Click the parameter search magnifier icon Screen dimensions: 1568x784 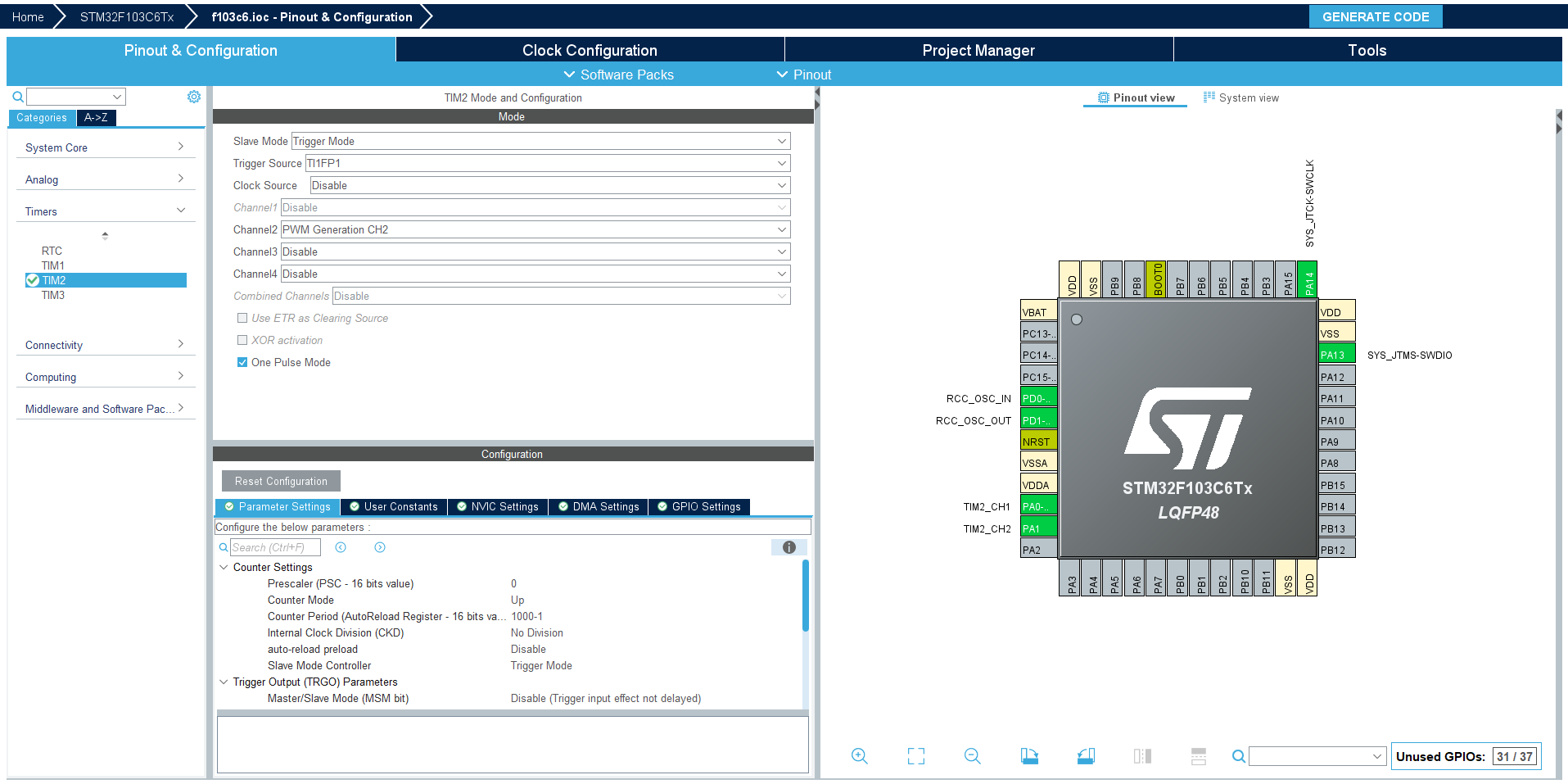click(x=224, y=547)
